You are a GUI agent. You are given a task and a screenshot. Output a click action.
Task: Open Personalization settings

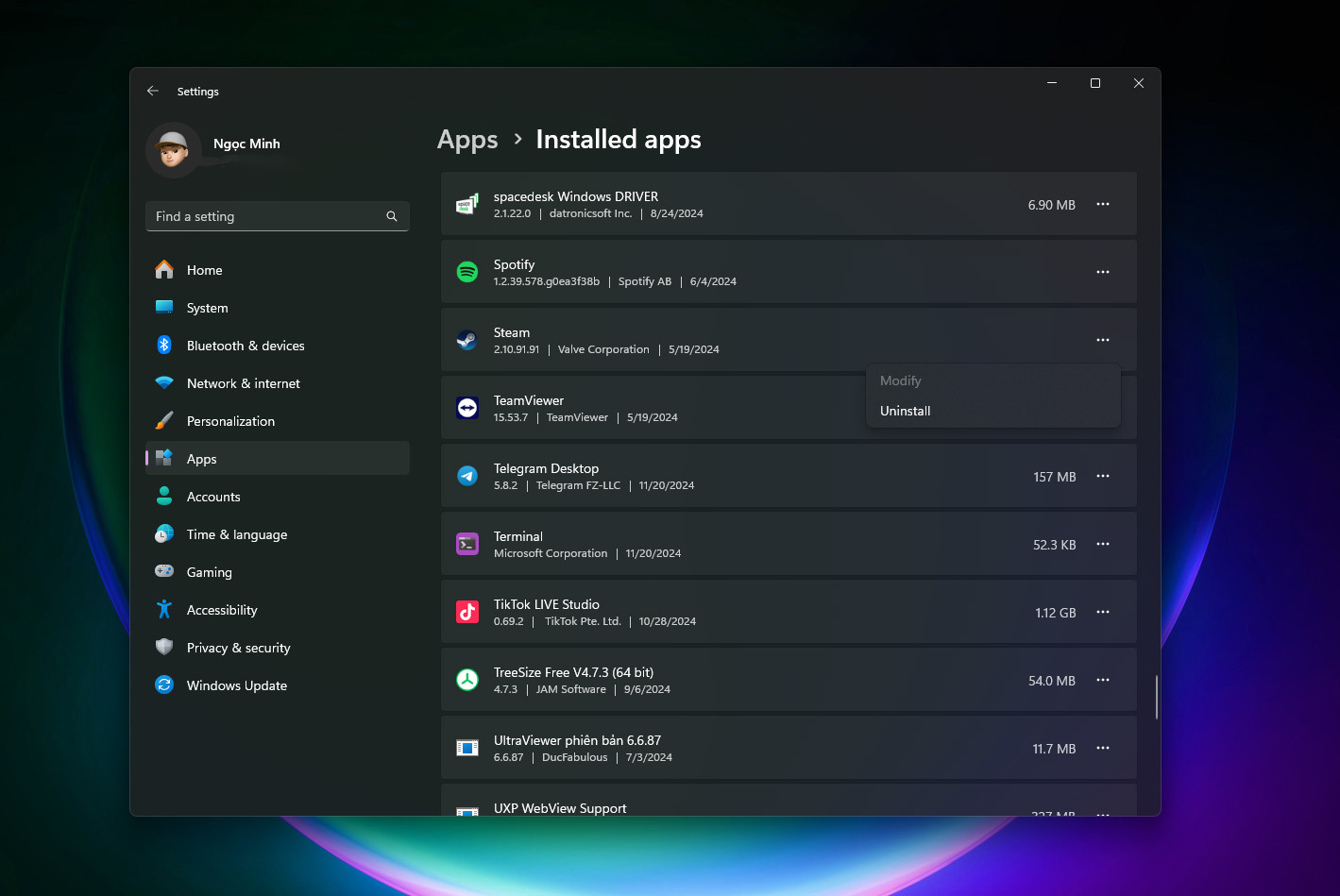pos(278,421)
